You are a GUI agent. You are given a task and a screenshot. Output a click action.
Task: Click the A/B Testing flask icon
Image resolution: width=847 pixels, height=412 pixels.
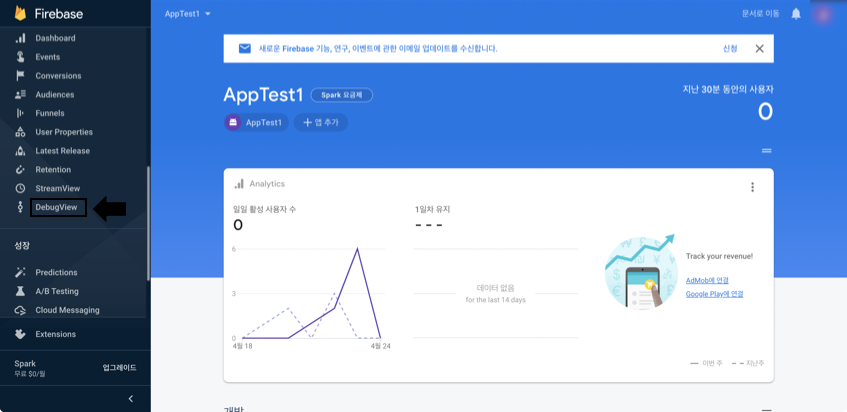click(x=20, y=291)
